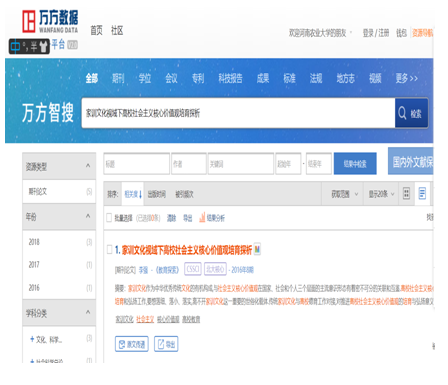Click the 登录/注册 link
Viewport: 448px width, 385px height.
click(376, 33)
